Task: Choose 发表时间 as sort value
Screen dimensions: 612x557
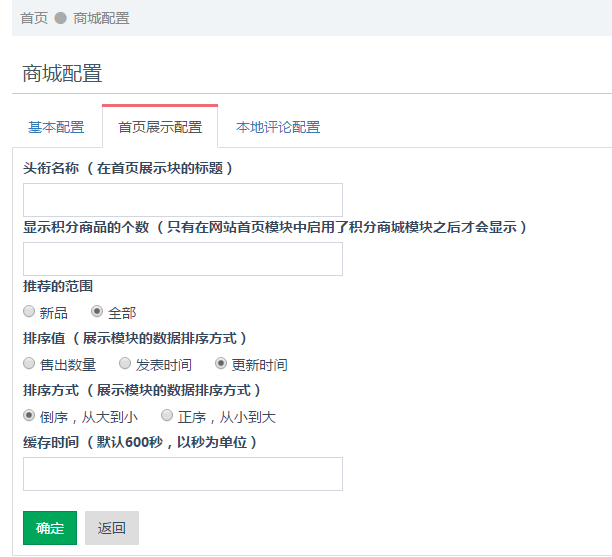Action: [125, 363]
